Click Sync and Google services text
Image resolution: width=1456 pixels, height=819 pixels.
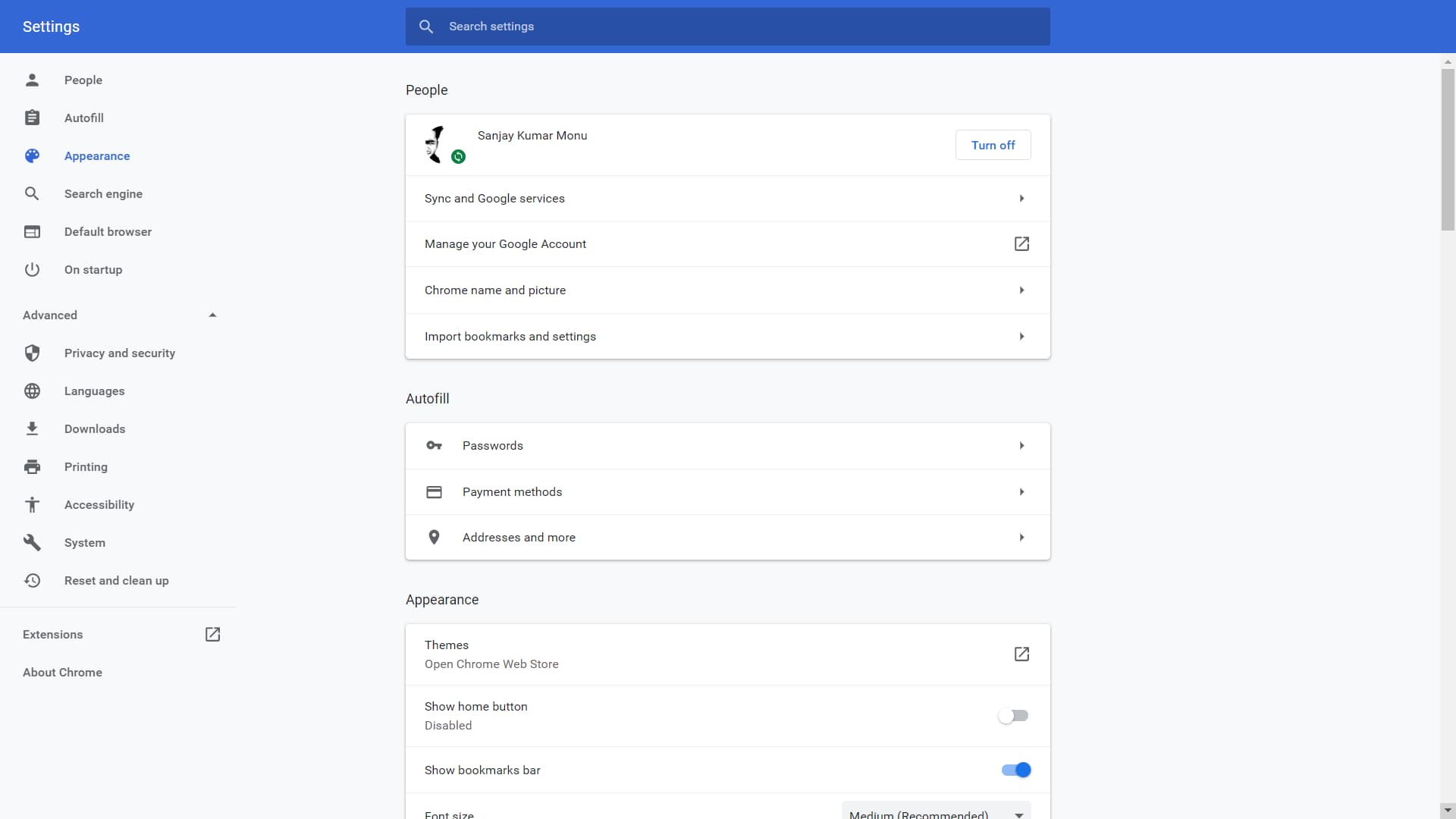494,198
